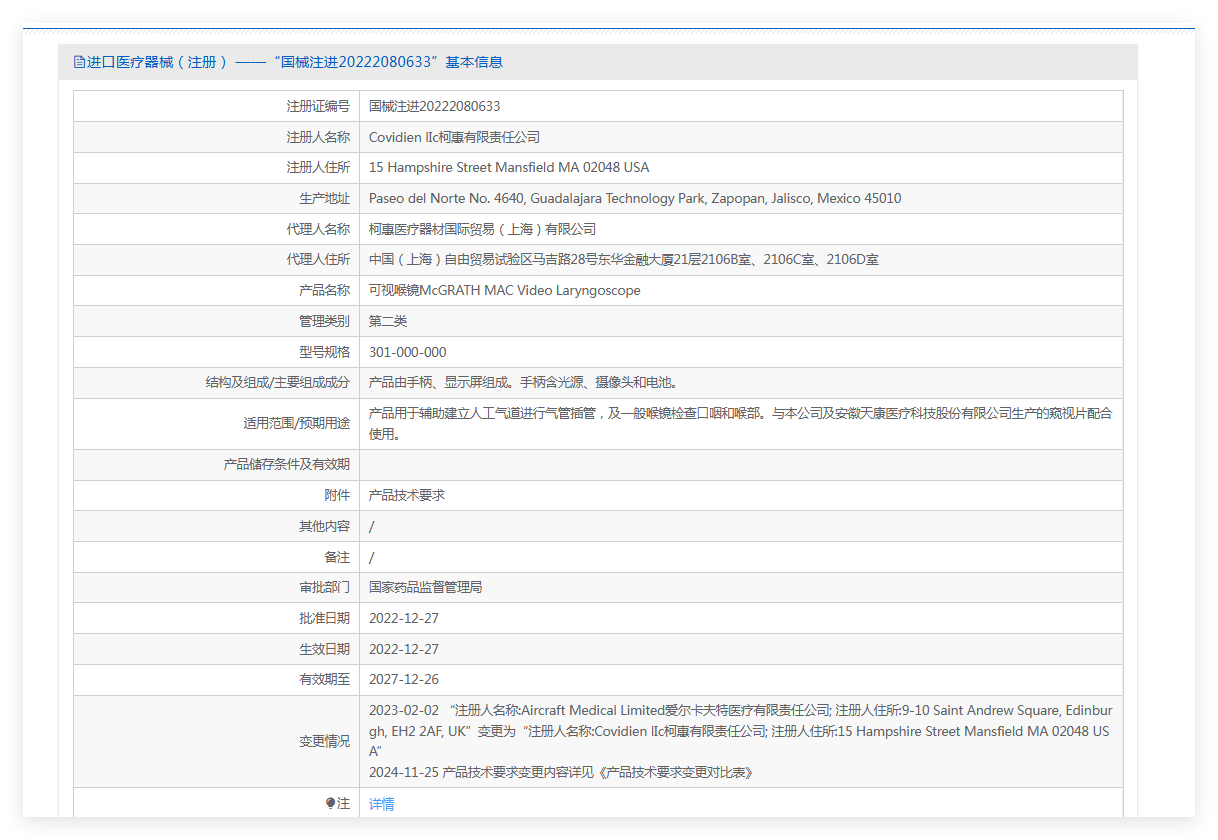The height and width of the screenshot is (840, 1218).
Task: Click the approving department 国家药品监督管理局 value
Action: [426, 587]
